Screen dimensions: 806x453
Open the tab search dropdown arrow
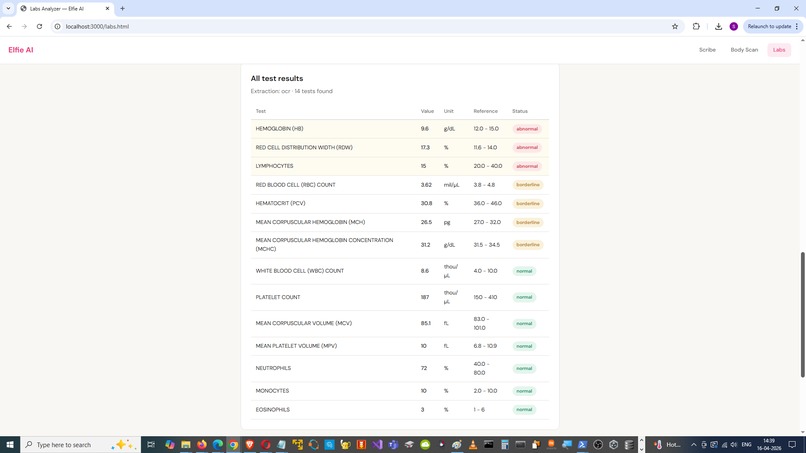click(8, 8)
